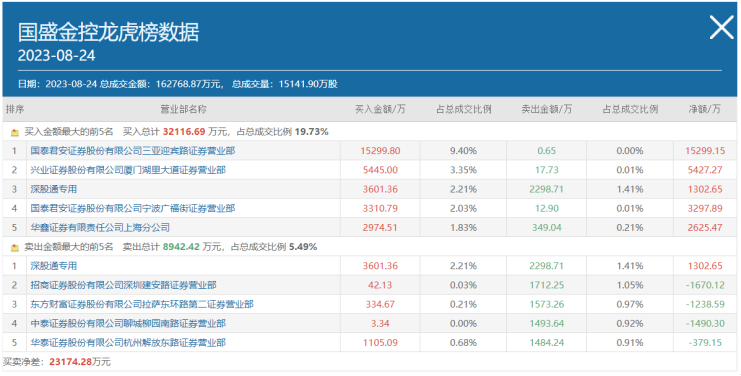Viewport: 741px width, 376px height.
Task: Select the net amount 2625.47 cell
Action: 705,228
